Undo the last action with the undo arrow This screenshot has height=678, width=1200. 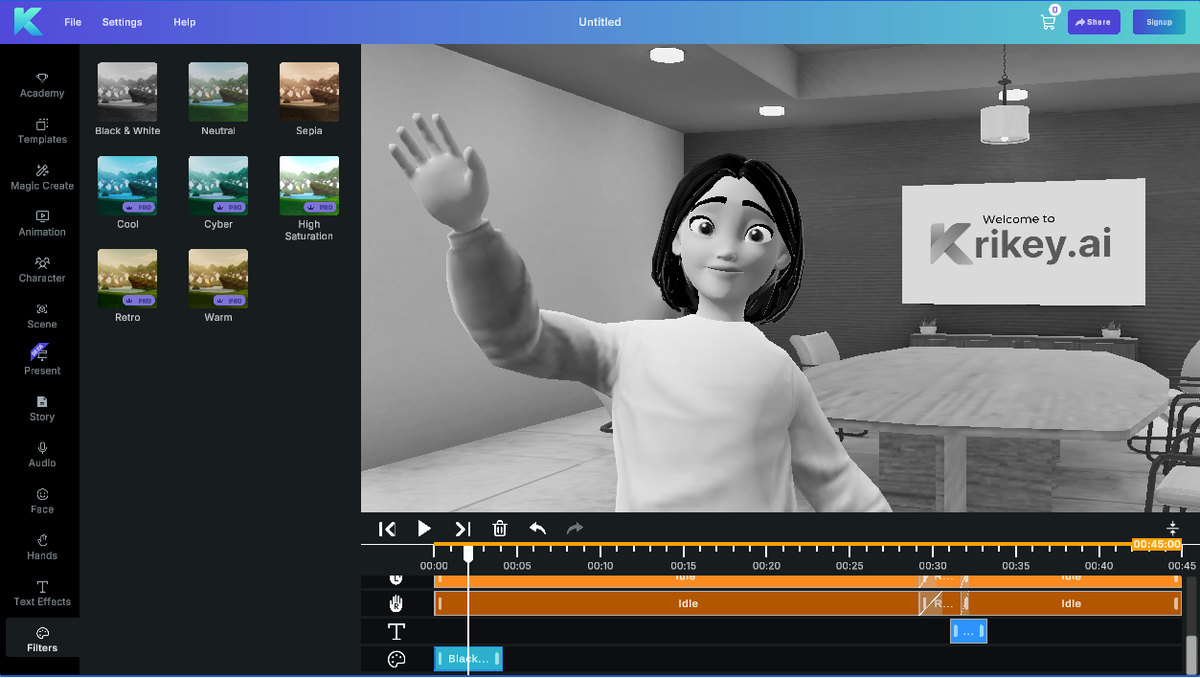pyautogui.click(x=538, y=529)
